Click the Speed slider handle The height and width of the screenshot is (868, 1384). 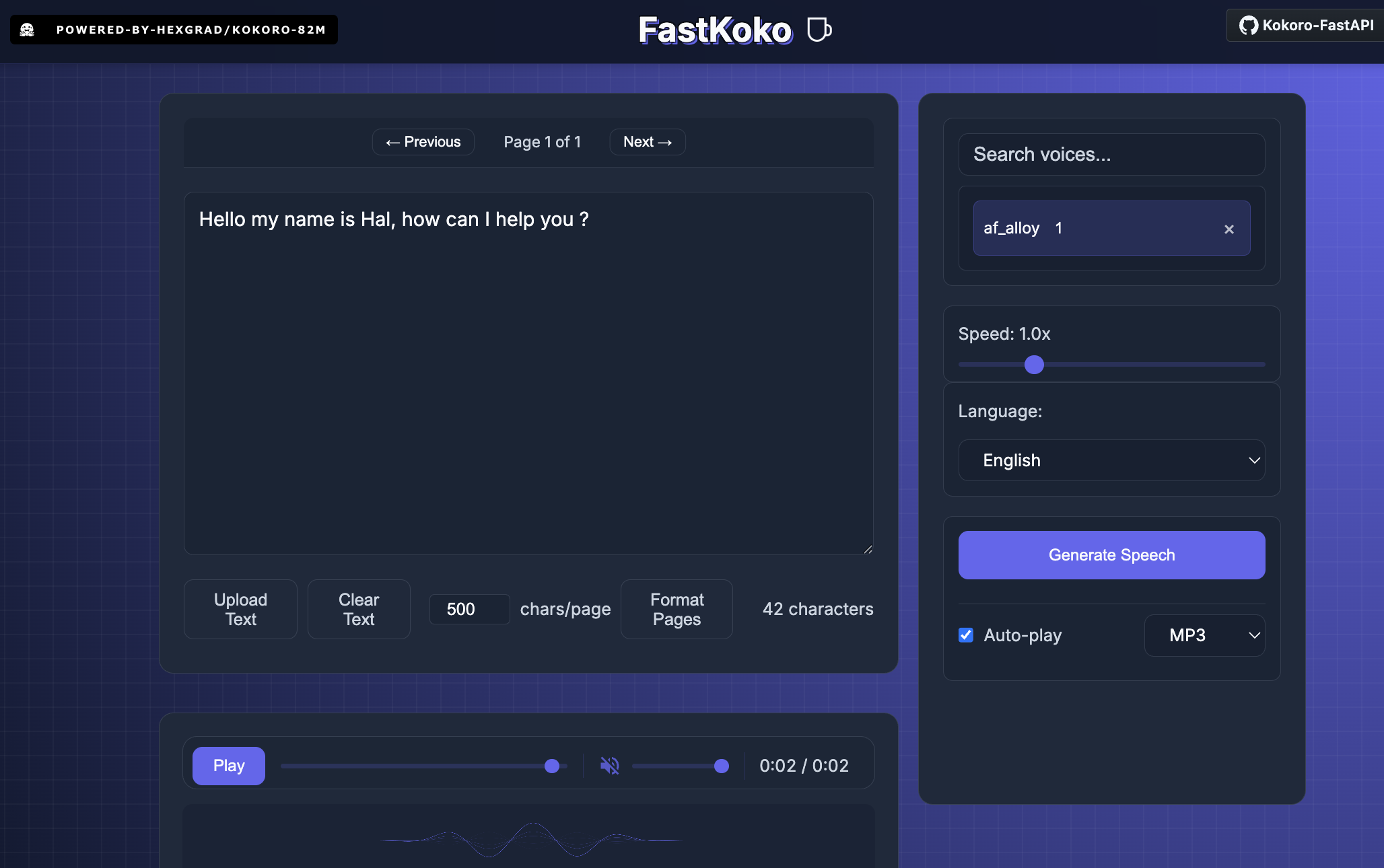click(x=1034, y=365)
